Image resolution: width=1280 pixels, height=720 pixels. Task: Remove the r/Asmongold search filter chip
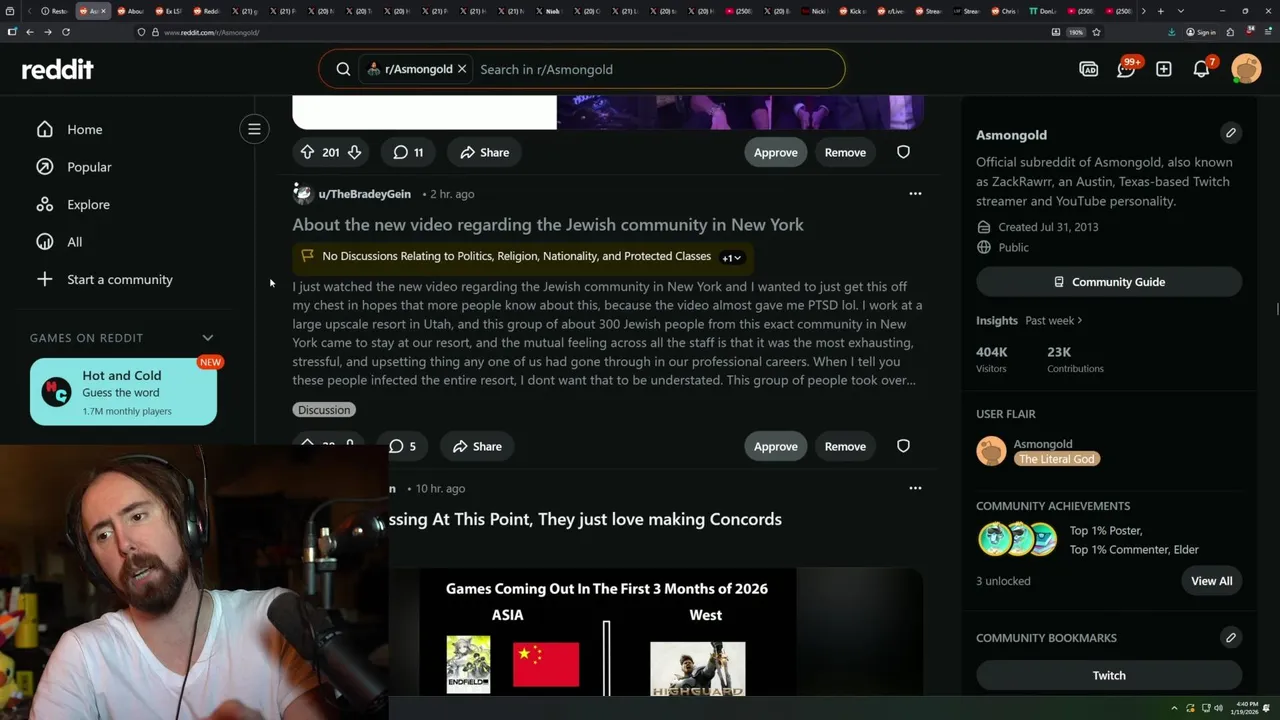[462, 69]
